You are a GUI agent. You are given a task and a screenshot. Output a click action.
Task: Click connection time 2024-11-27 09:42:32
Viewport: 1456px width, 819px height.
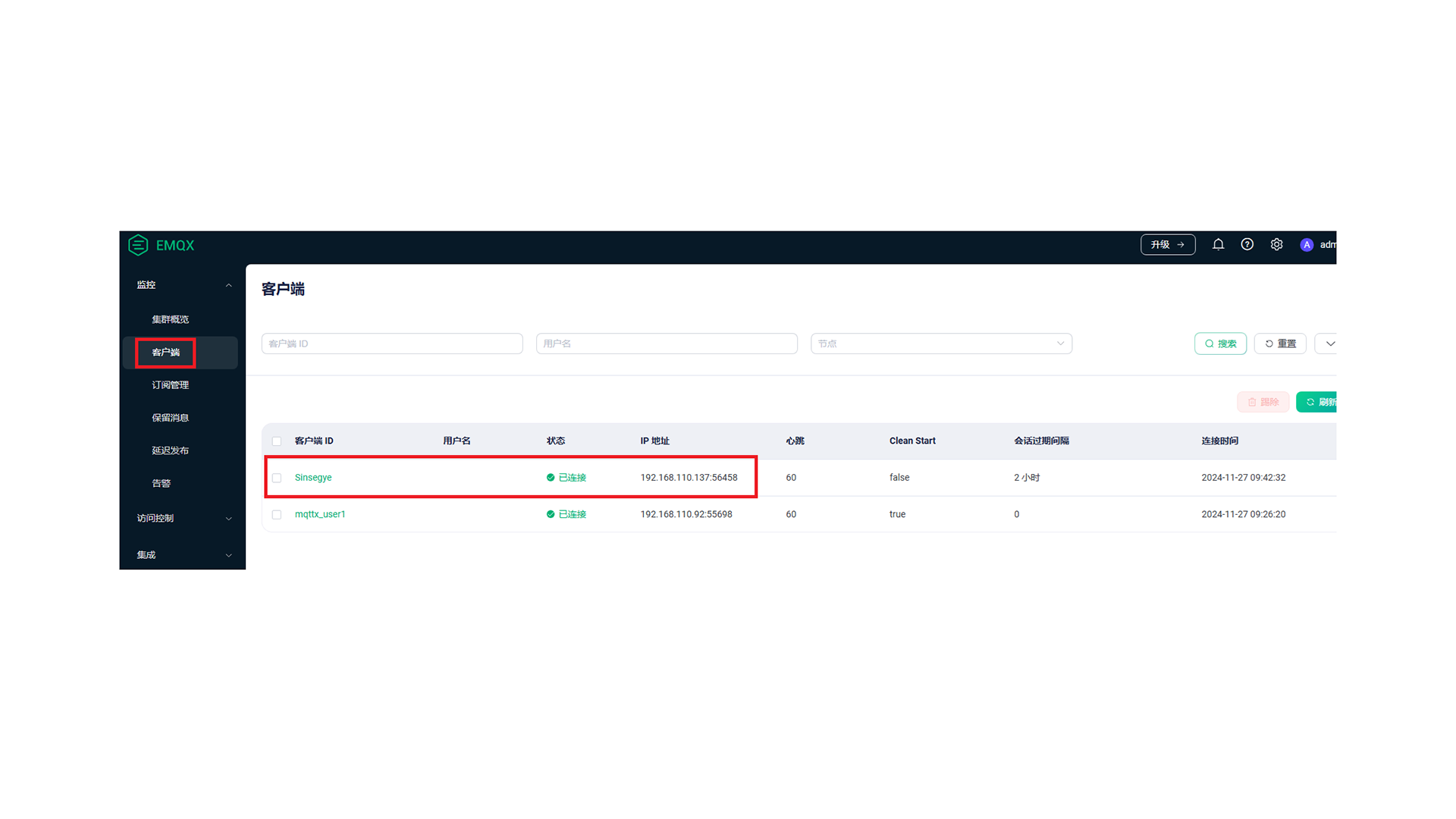1244,478
